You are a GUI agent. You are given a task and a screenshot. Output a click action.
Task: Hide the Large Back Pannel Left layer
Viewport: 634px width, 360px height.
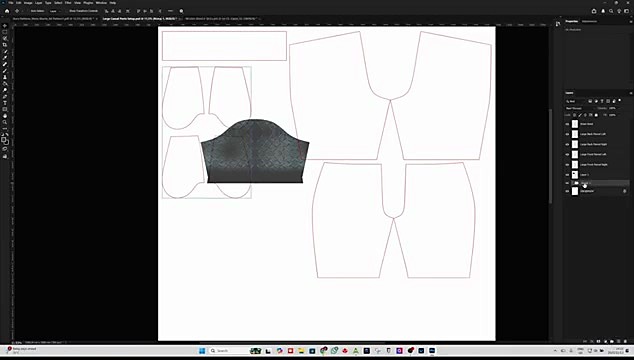(567, 134)
